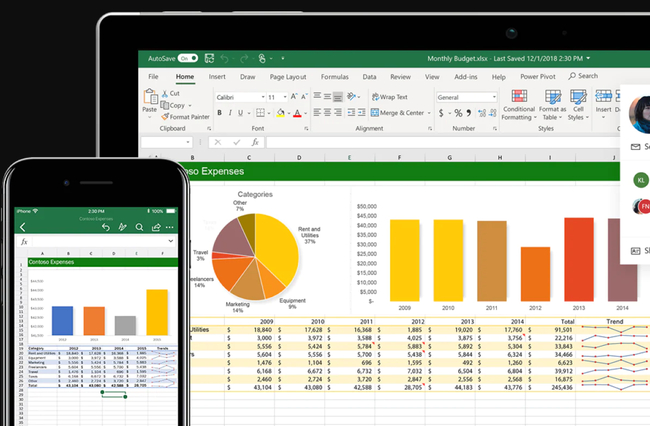Screen dimensions: 650x426
Task: Open the font size 11 dropdown
Action: [x=285, y=97]
